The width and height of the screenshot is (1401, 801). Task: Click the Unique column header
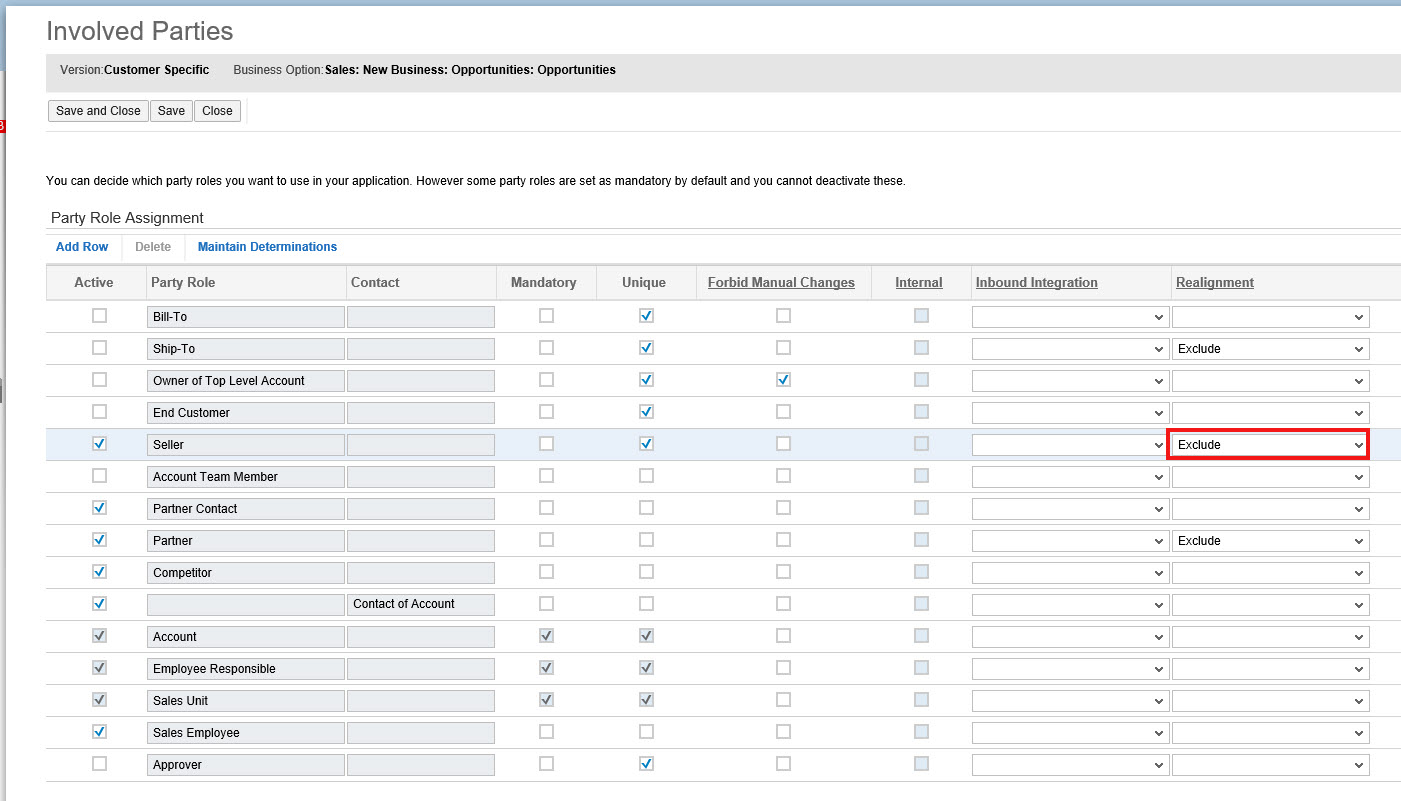coord(644,283)
